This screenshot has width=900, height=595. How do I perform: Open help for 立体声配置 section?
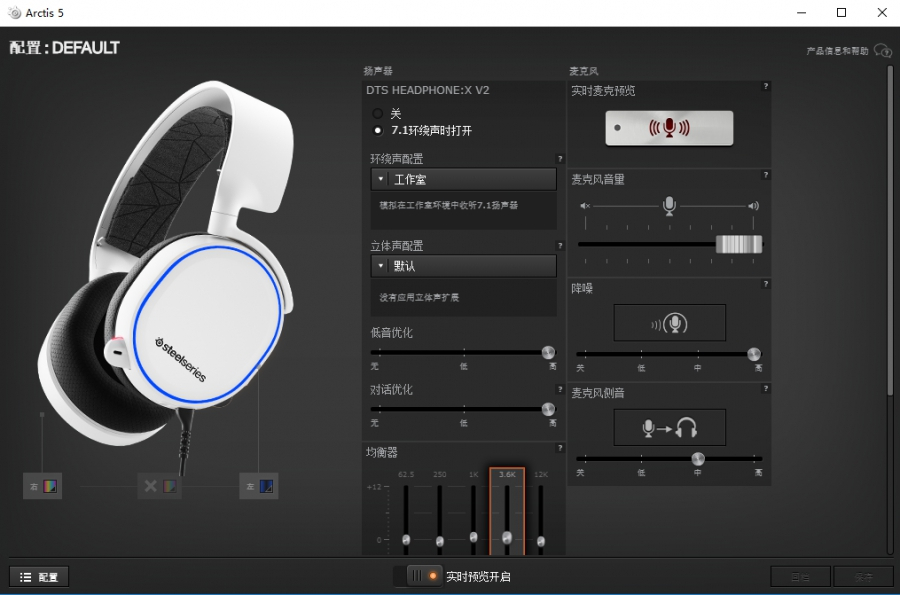[560, 246]
